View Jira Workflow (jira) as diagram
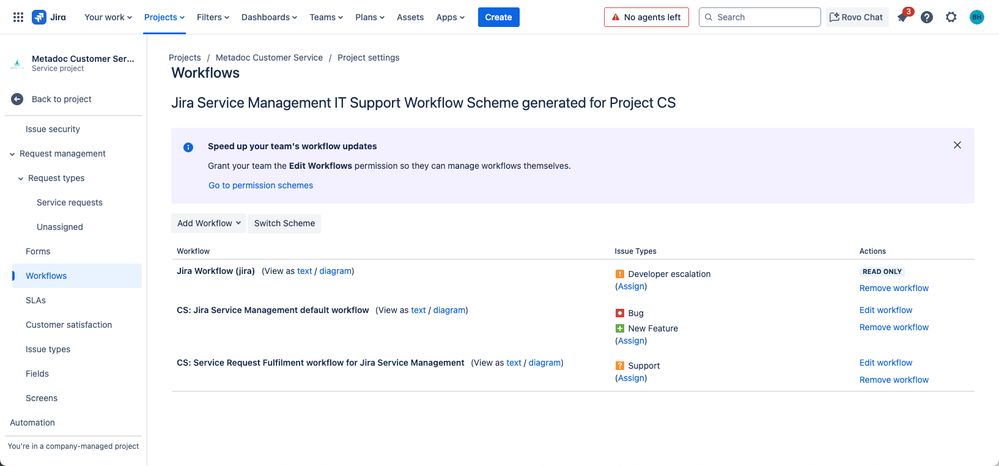This screenshot has width=999, height=466. (x=335, y=271)
